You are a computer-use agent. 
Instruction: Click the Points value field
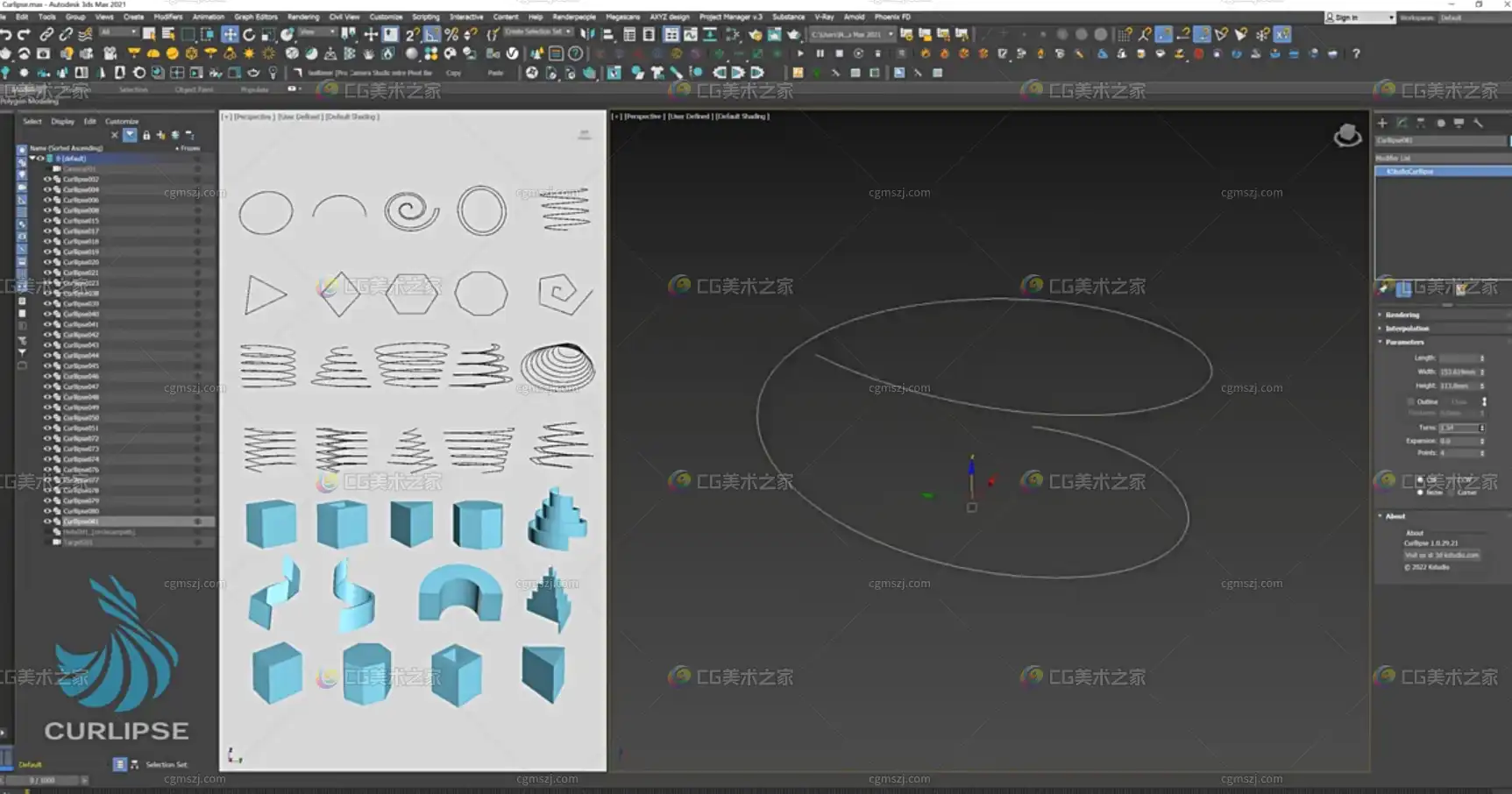click(1459, 453)
